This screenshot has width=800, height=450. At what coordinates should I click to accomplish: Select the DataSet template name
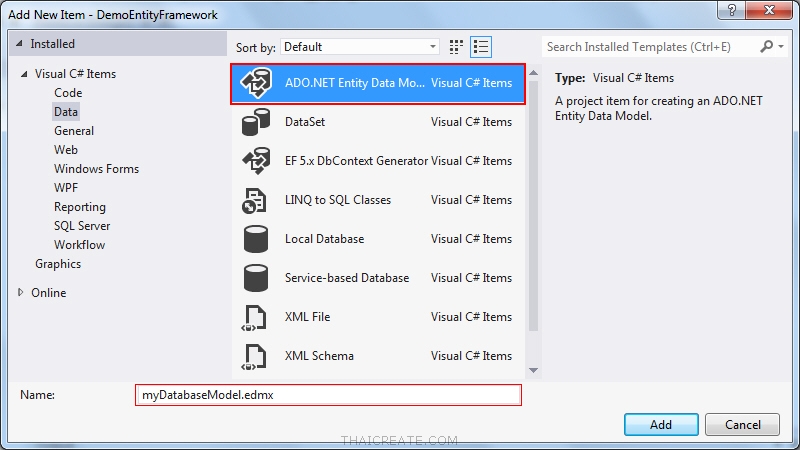tap(305, 122)
